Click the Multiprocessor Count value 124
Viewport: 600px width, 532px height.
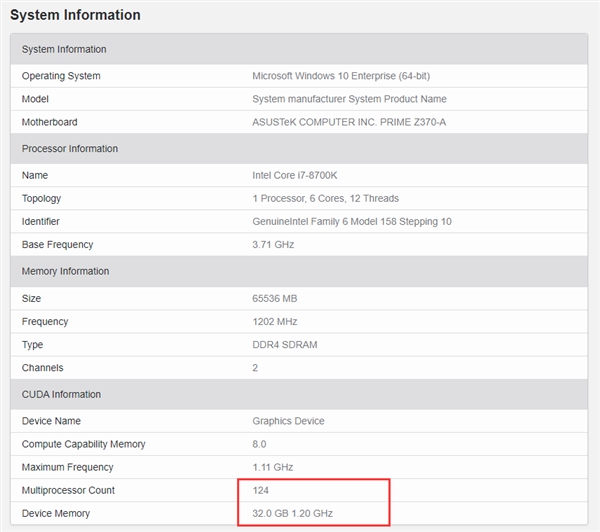click(261, 490)
